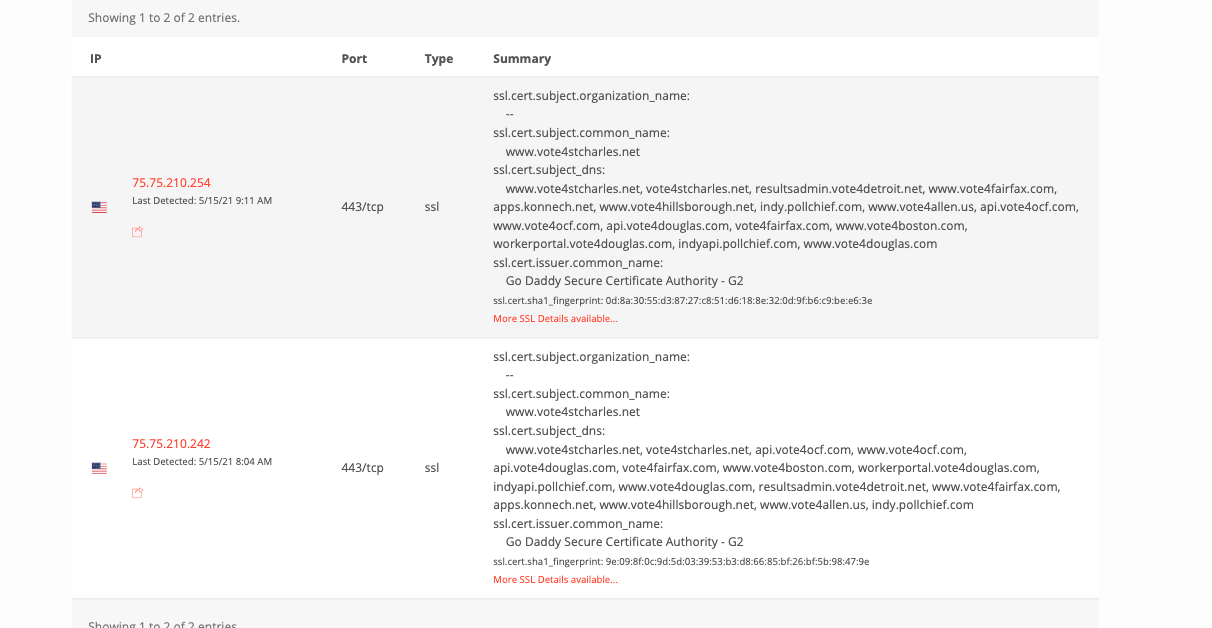Screen dimensions: 1212x628
Task: Open the 75.75.210.254 IP address link
Action: 171,183
